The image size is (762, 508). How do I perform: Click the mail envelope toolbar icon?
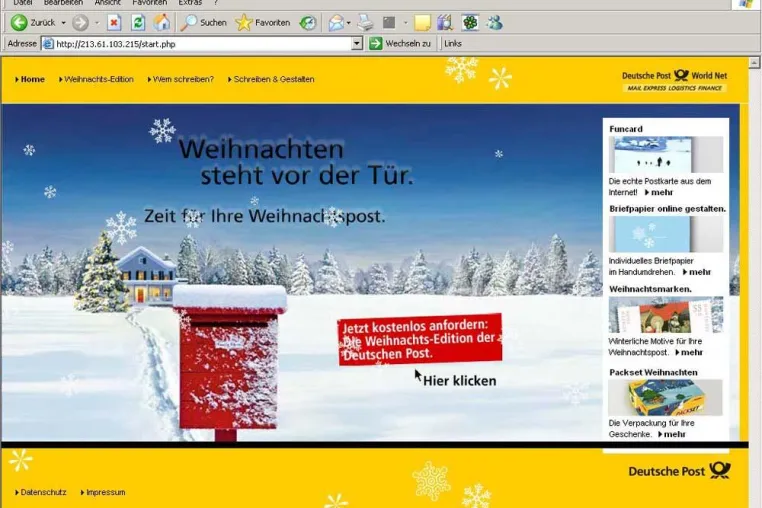pyautogui.click(x=336, y=22)
